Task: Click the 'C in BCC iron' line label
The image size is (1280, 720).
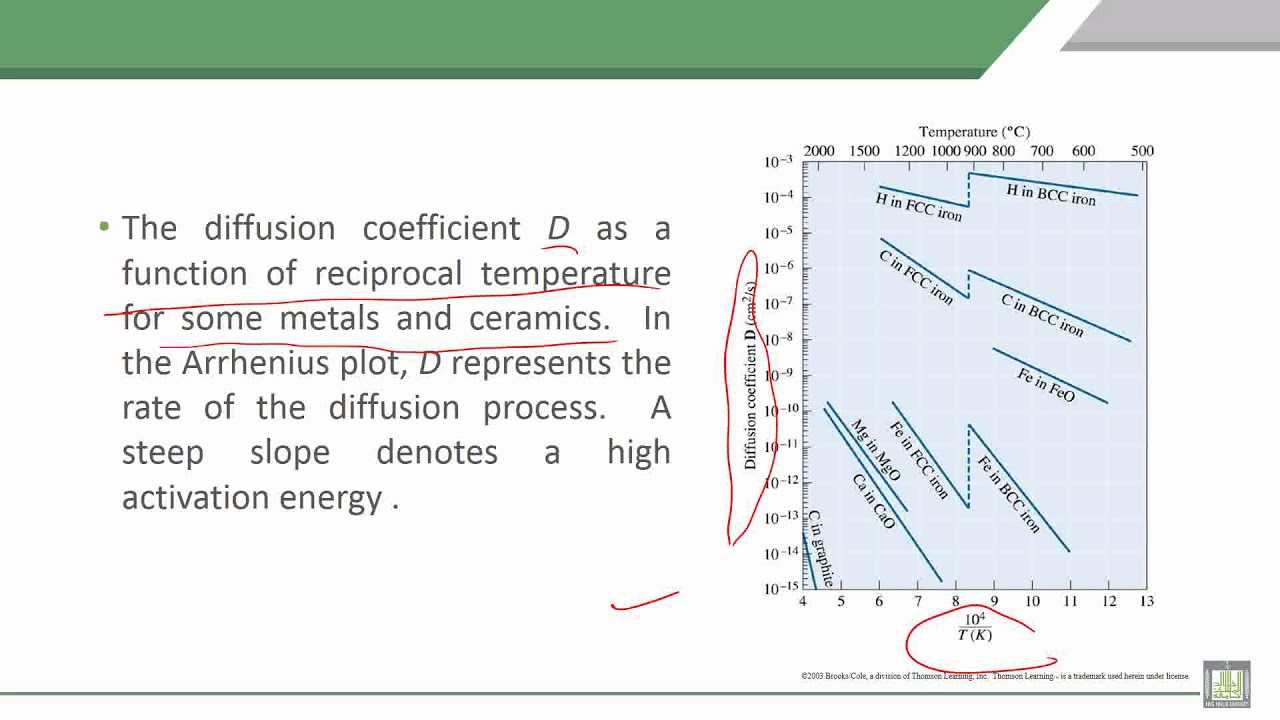Action: (1042, 315)
